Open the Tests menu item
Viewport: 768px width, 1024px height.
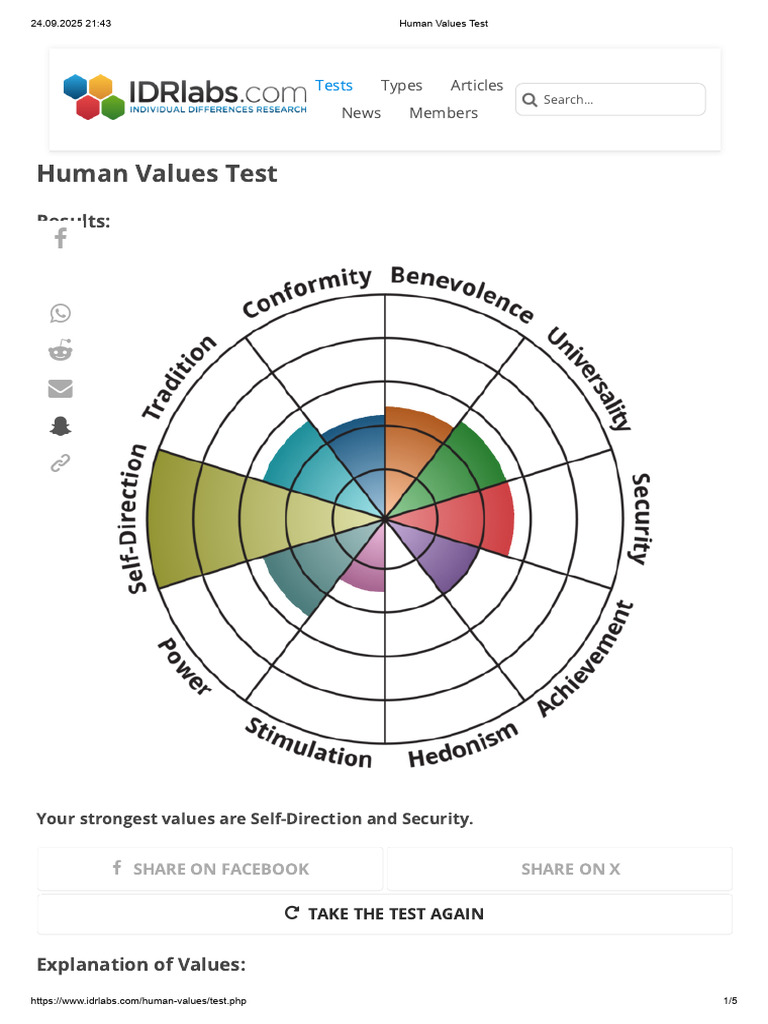point(334,85)
